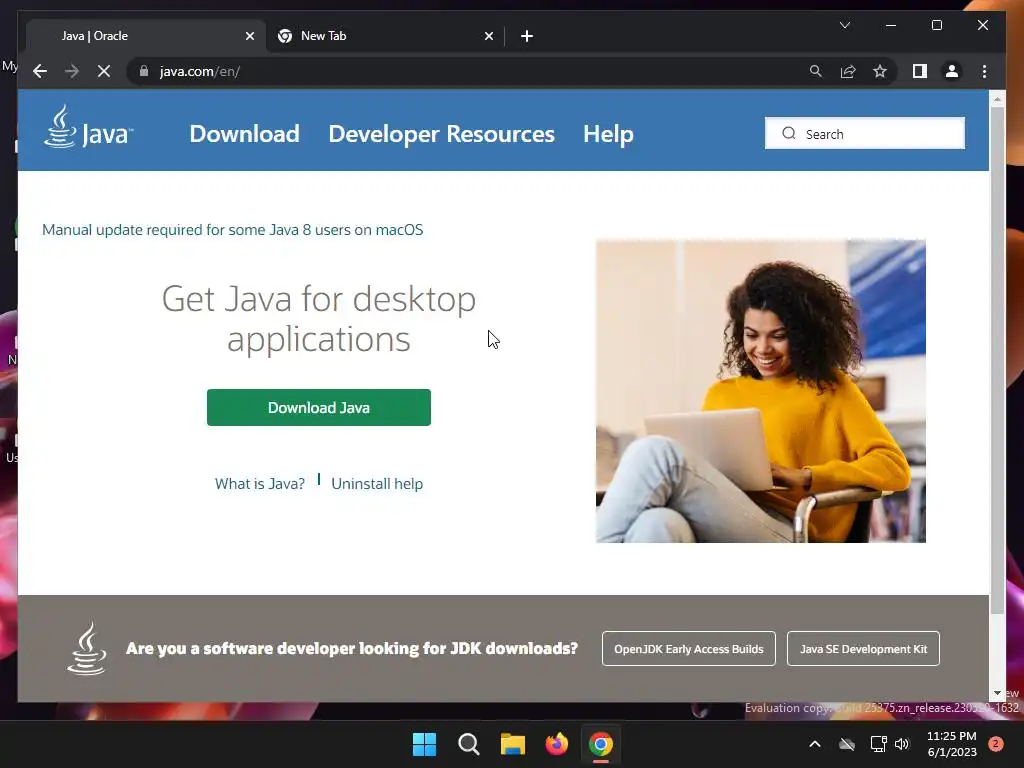The image size is (1024, 768).
Task: Go back with the browser back arrow
Action: (x=40, y=71)
